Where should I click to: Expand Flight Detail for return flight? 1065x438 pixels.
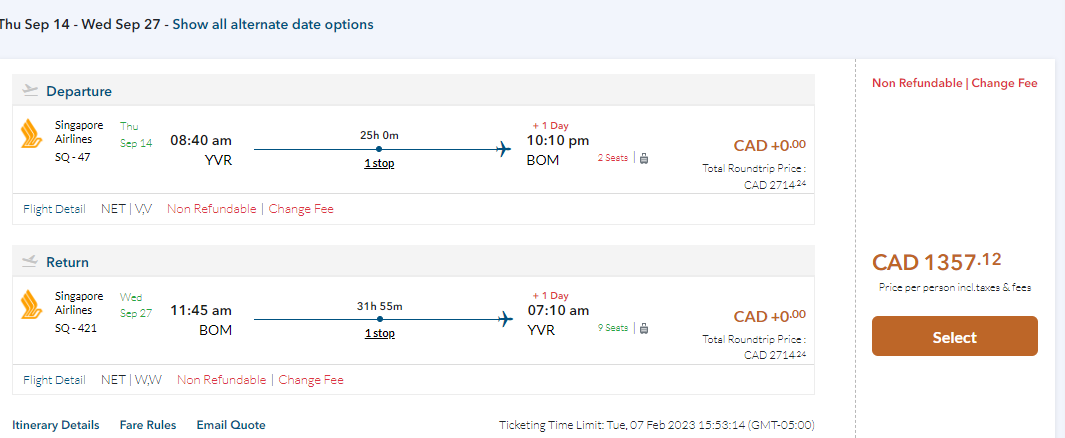coord(54,380)
